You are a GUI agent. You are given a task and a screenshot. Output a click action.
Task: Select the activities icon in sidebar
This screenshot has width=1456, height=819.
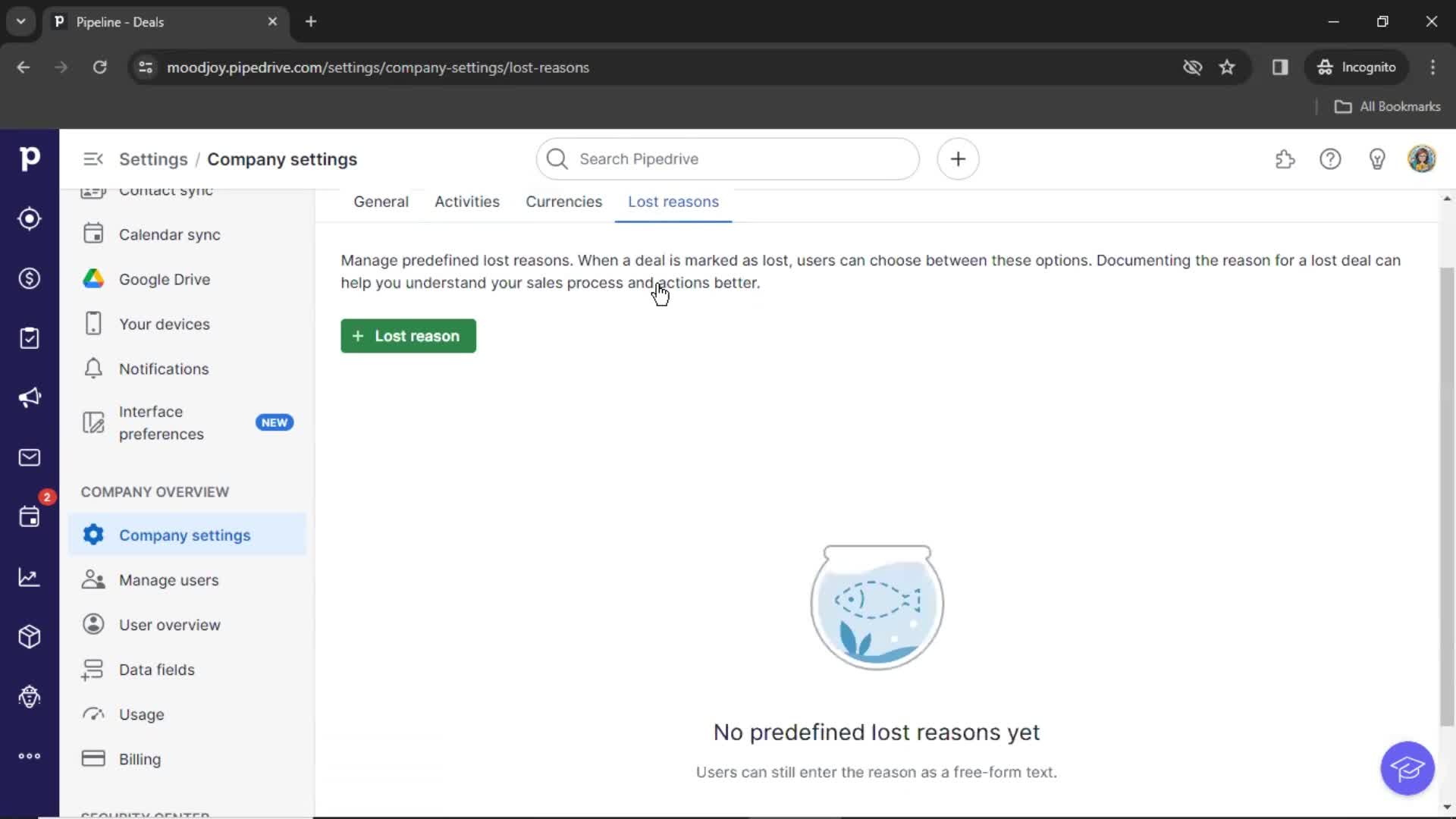coord(29,337)
